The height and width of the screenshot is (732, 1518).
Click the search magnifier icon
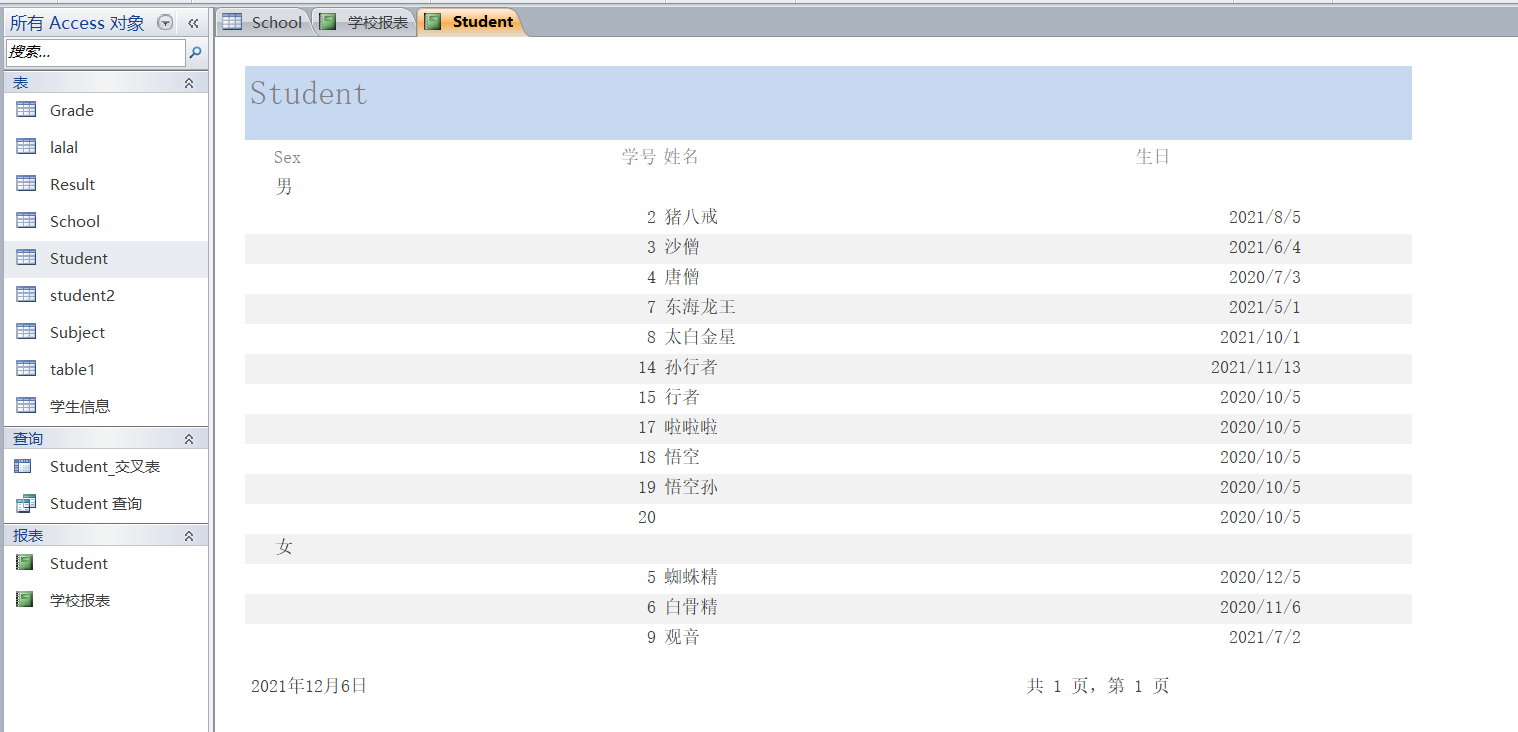click(x=196, y=53)
